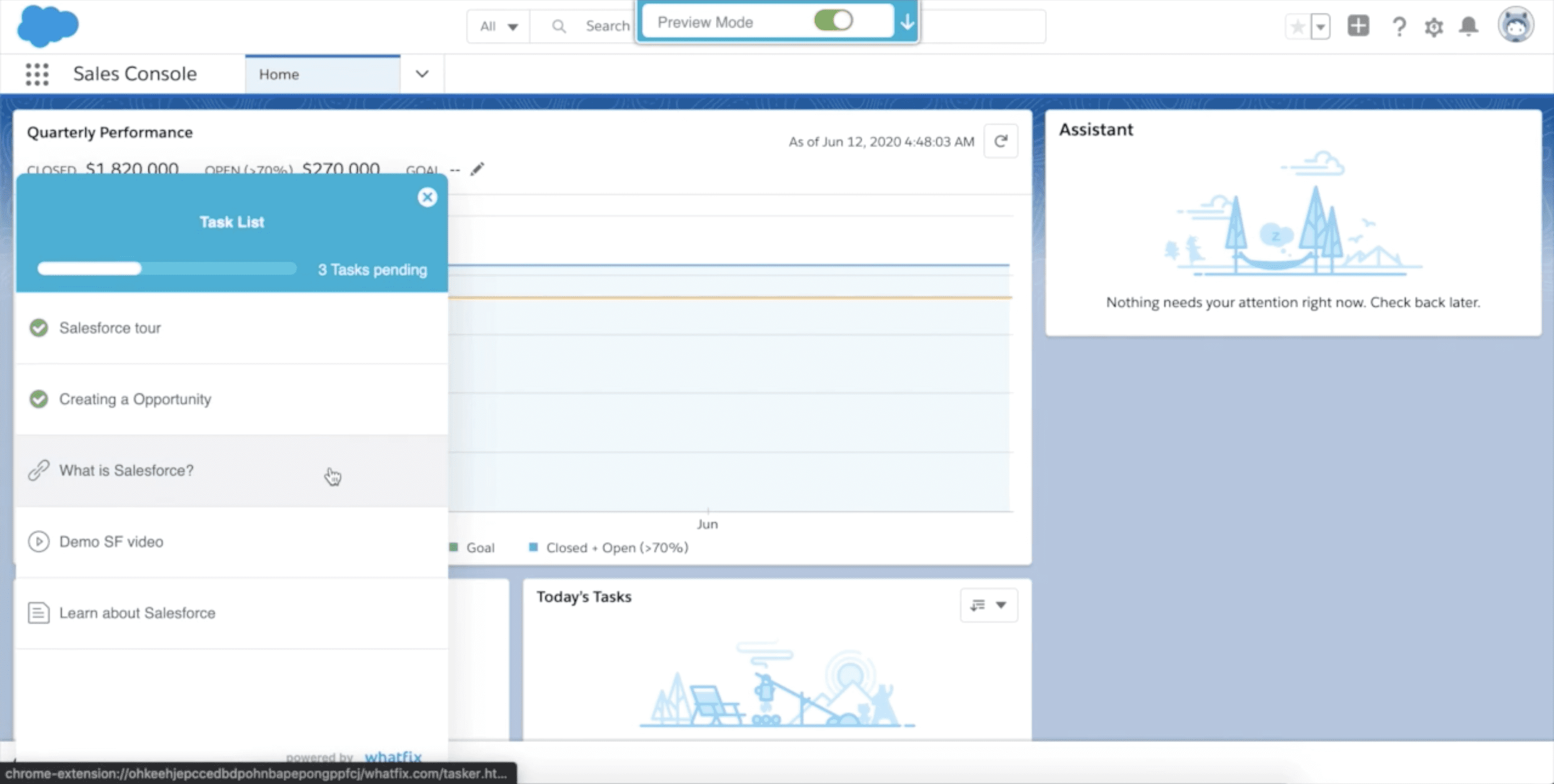Open the Salesforce tour task
The width and height of the screenshot is (1554, 784).
tap(231, 328)
